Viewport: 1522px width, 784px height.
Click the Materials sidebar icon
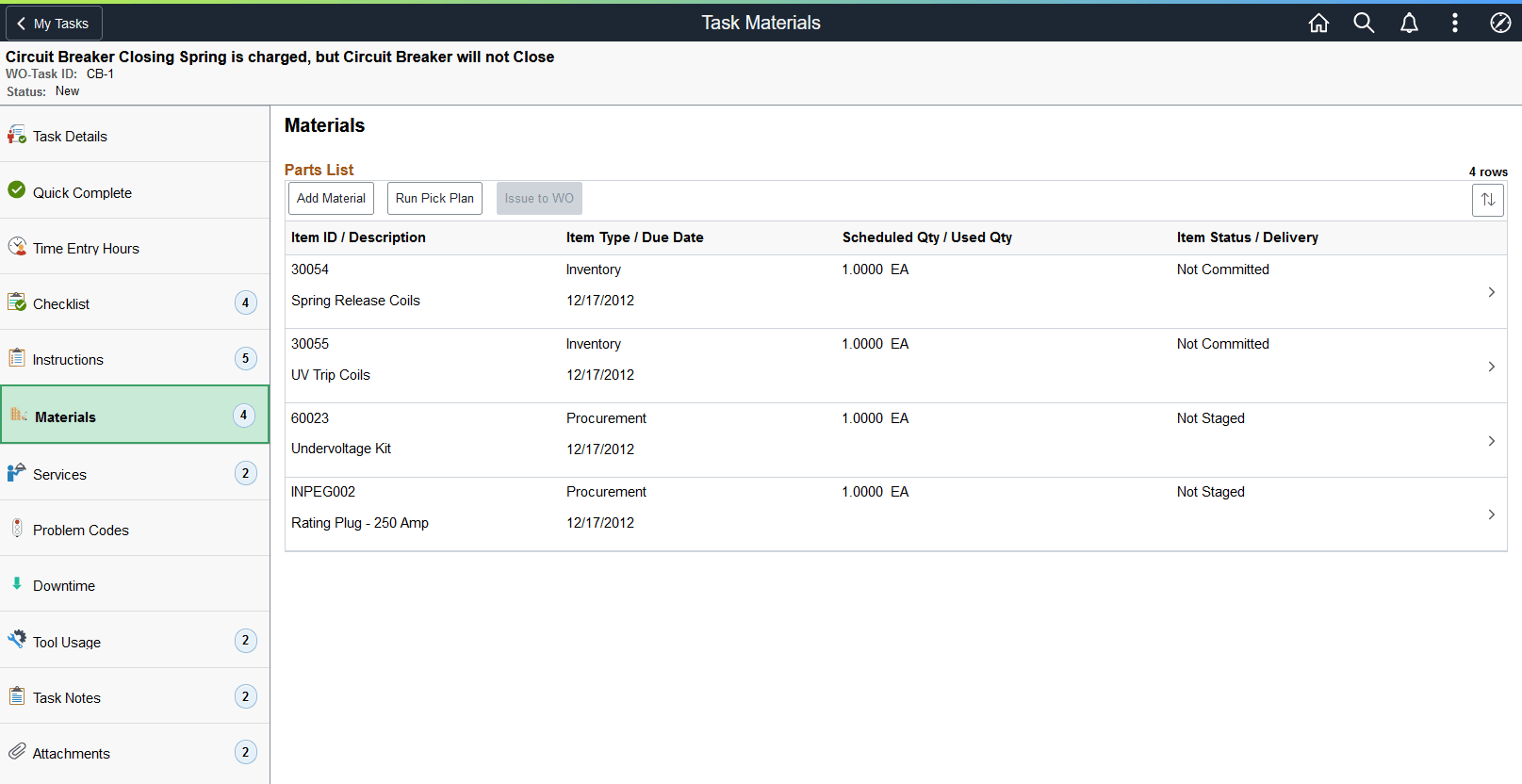point(19,415)
